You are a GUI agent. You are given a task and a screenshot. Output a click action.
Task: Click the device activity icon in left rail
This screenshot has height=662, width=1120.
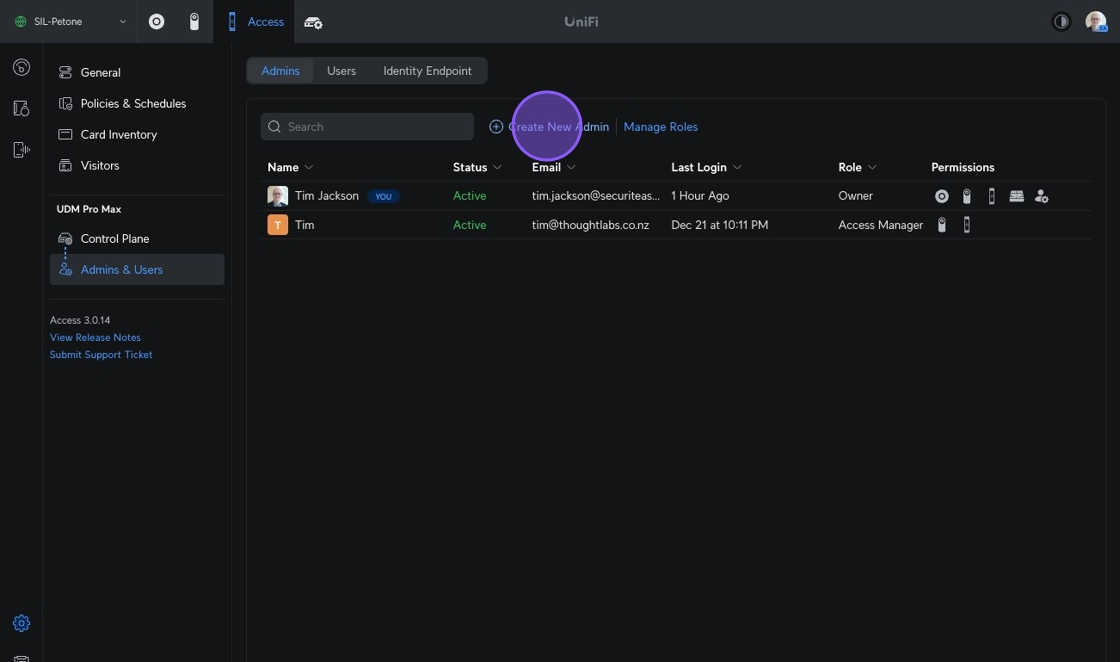click(21, 149)
